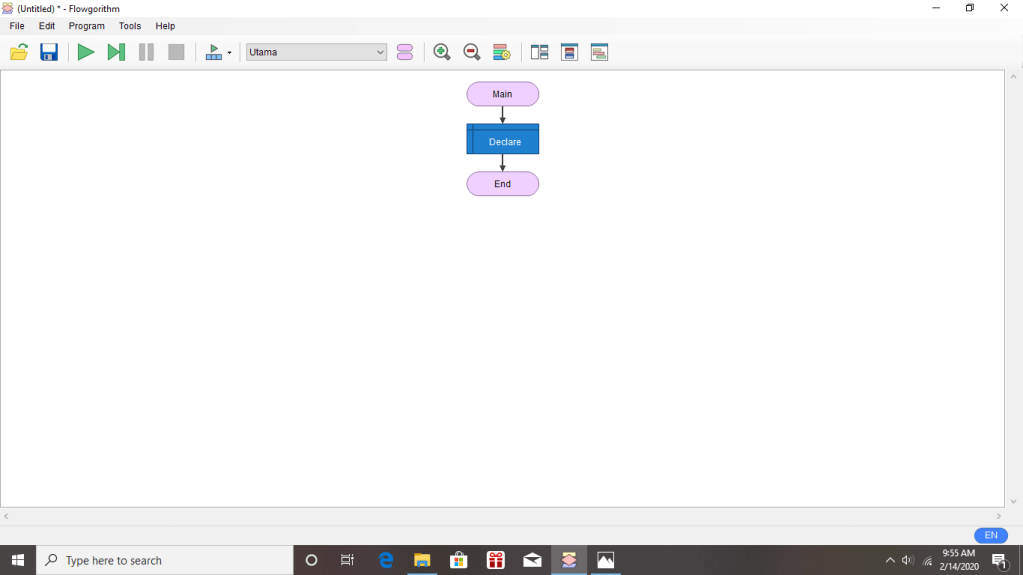1023x575 pixels.
Task: Open the function manager purple icon
Action: point(405,52)
